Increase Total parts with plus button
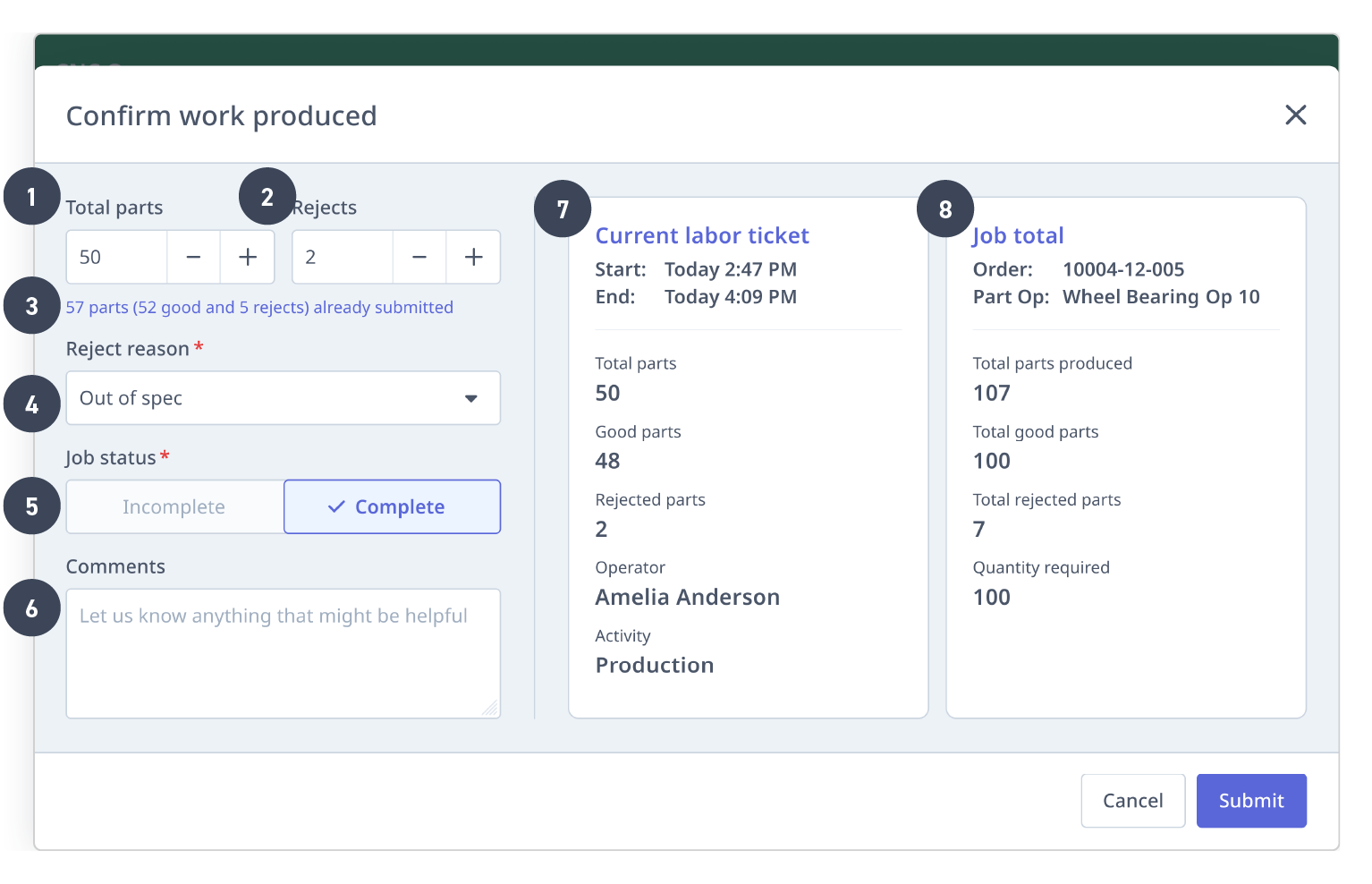Image resolution: width=1372 pixels, height=884 pixels. click(248, 258)
